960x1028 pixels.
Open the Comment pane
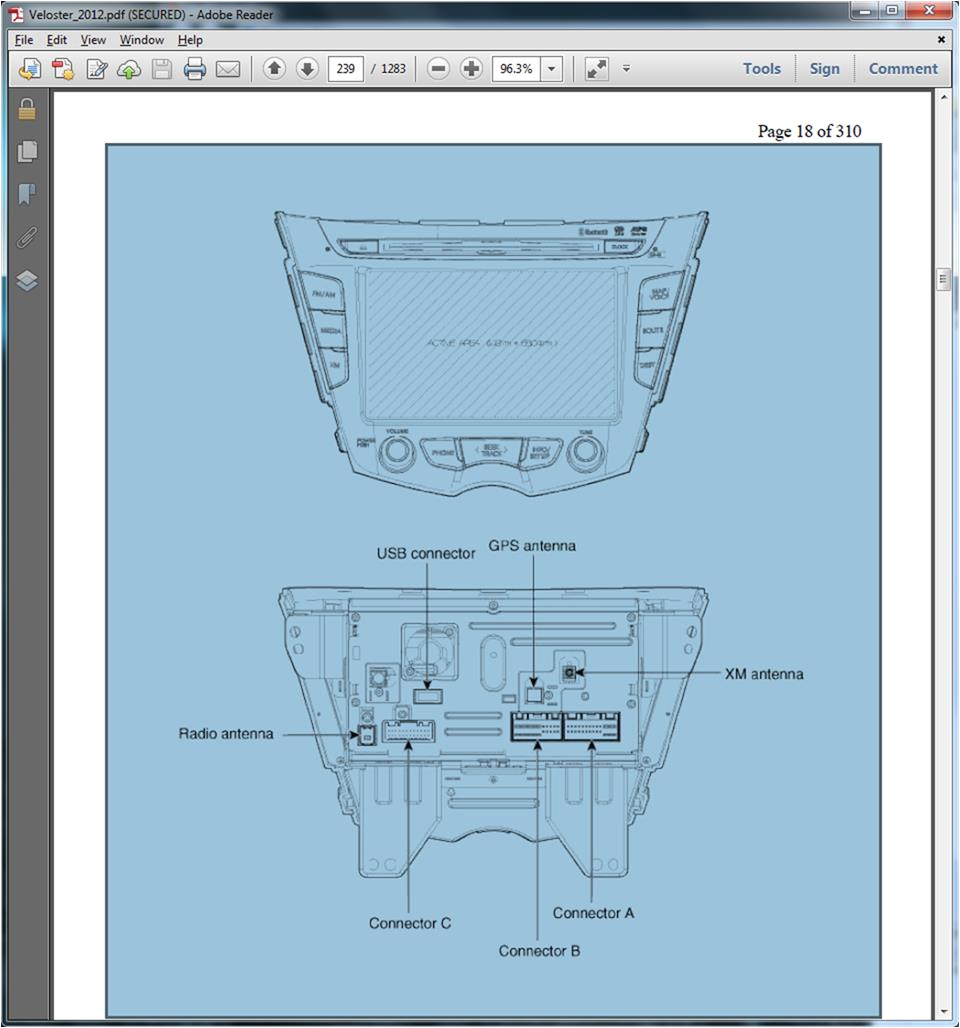902,69
